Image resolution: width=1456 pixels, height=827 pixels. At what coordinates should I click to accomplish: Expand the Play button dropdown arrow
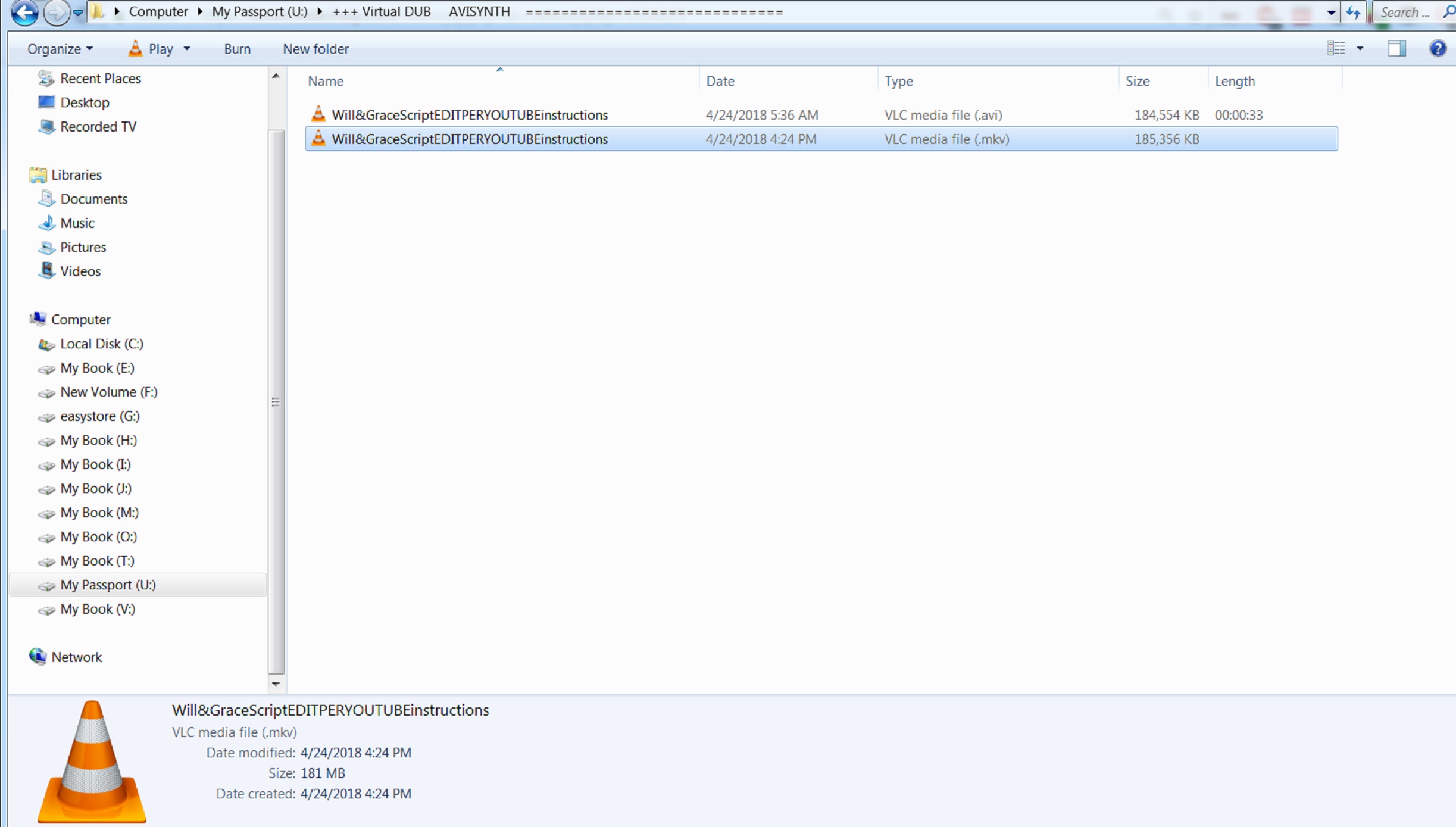(x=187, y=49)
